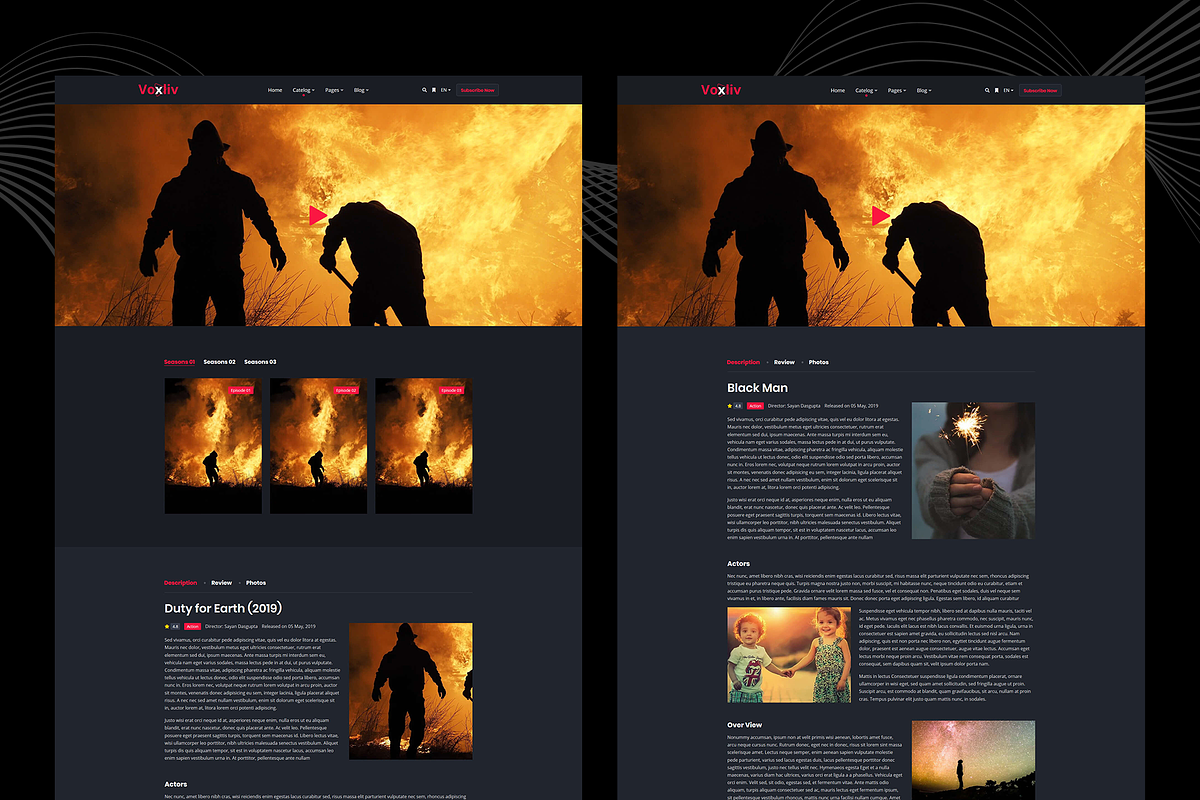
Task: Open the Review tab on the left page
Action: point(221,582)
